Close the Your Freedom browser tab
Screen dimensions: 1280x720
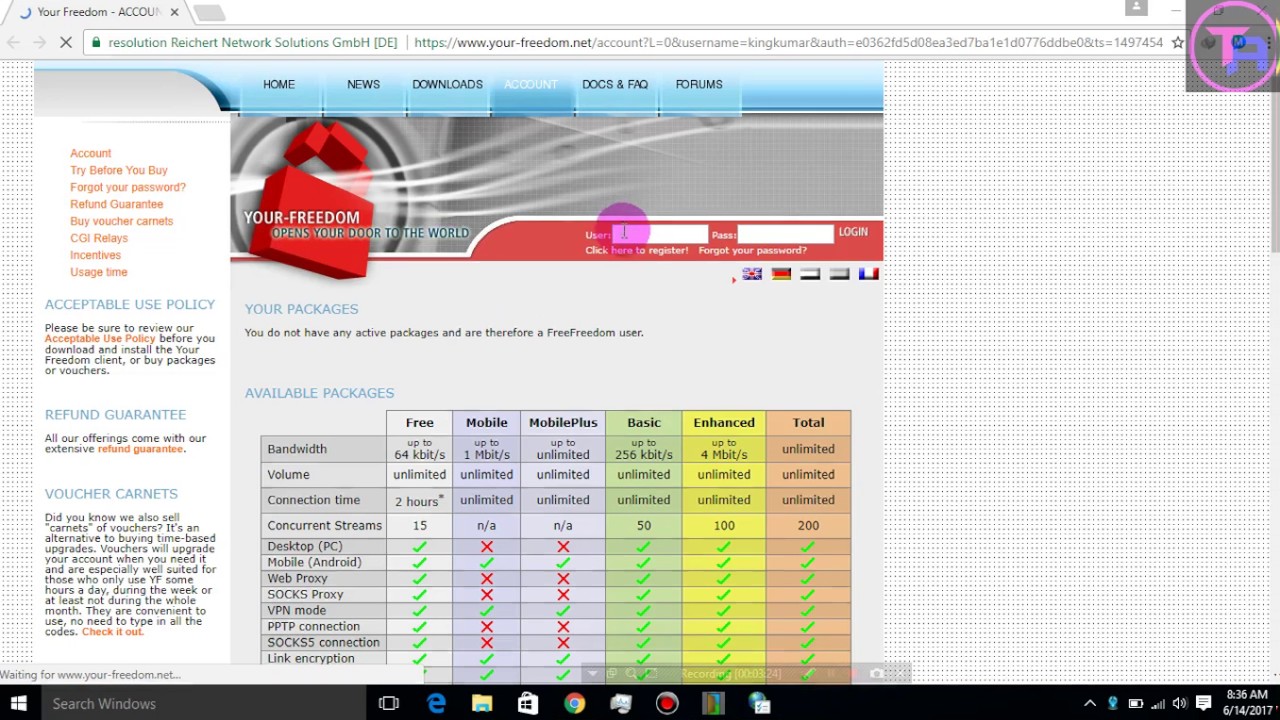174,12
